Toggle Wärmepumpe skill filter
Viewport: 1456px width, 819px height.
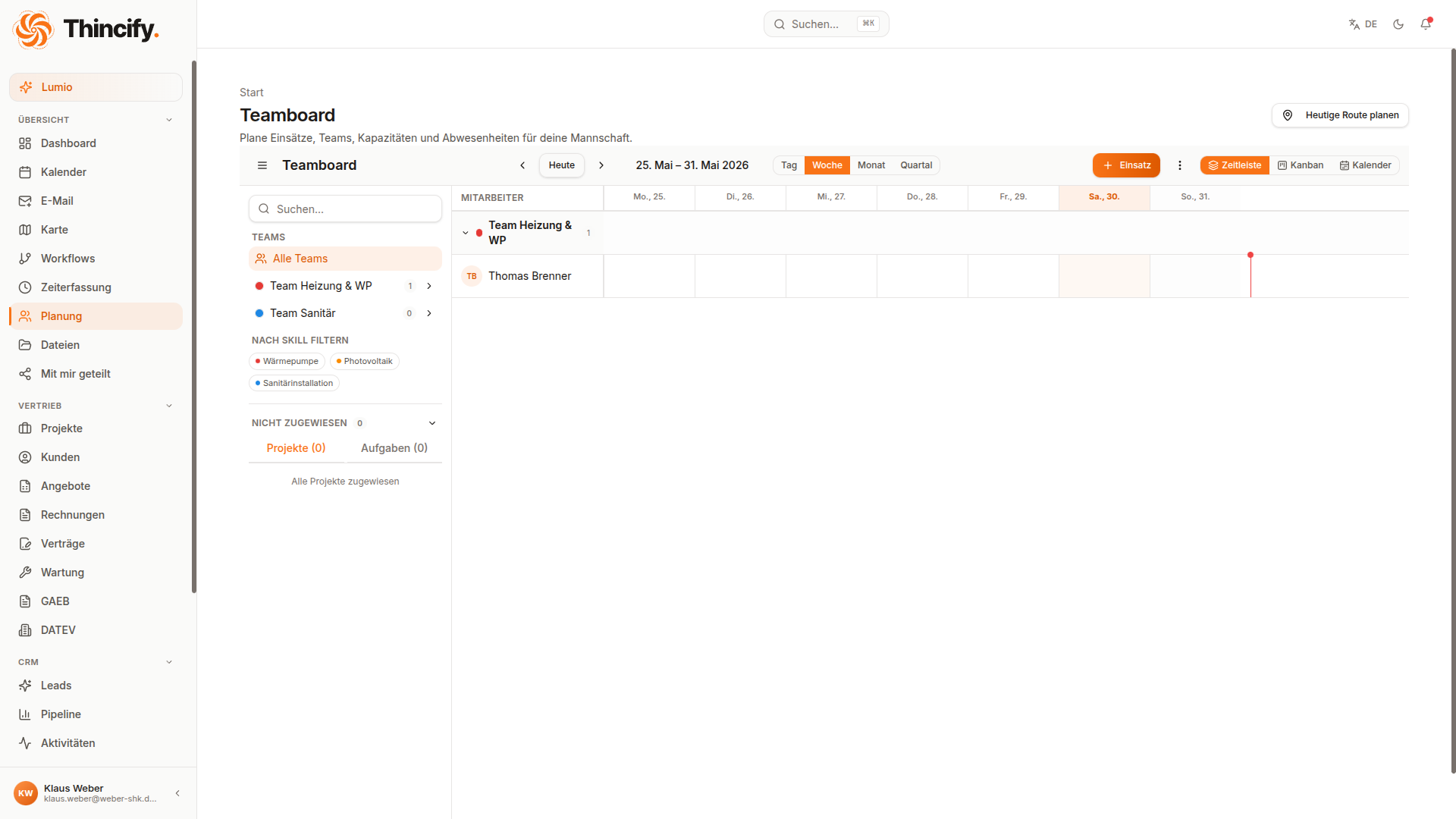click(287, 361)
